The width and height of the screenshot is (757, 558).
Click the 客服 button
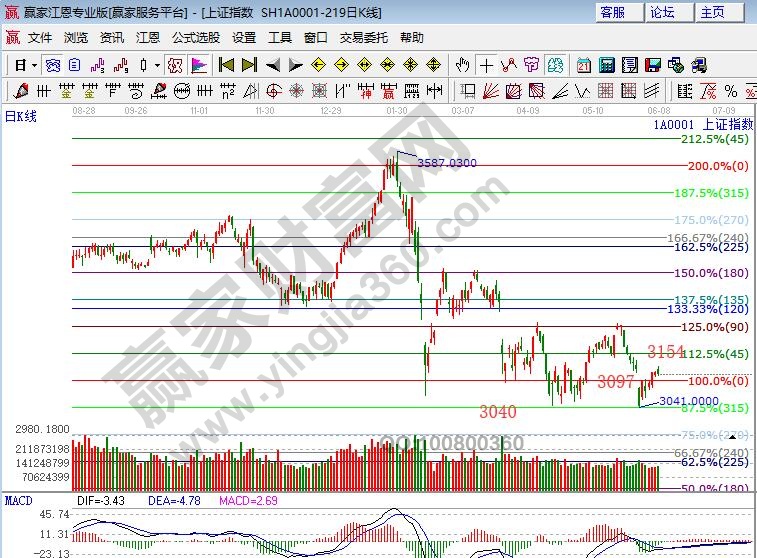(x=612, y=12)
